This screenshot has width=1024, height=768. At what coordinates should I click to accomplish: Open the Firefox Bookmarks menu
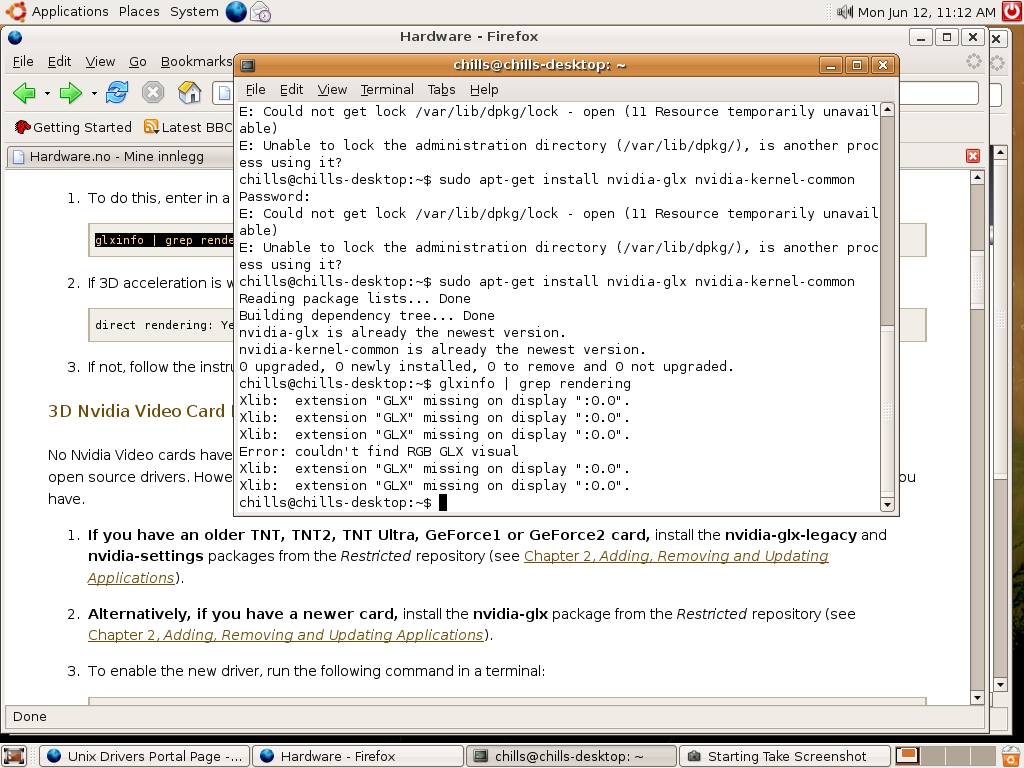pyautogui.click(x=196, y=61)
